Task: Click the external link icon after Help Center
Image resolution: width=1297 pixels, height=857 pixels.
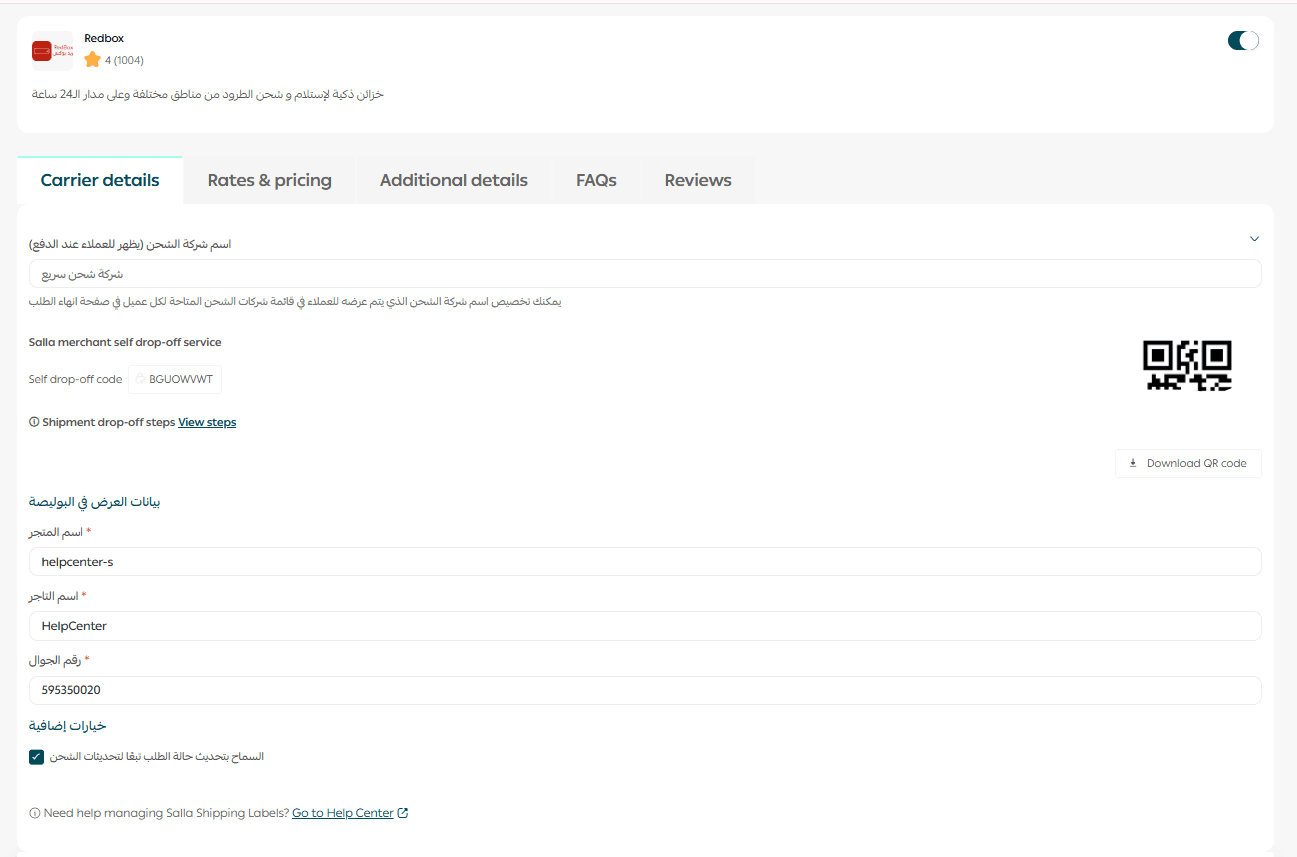Action: click(403, 813)
